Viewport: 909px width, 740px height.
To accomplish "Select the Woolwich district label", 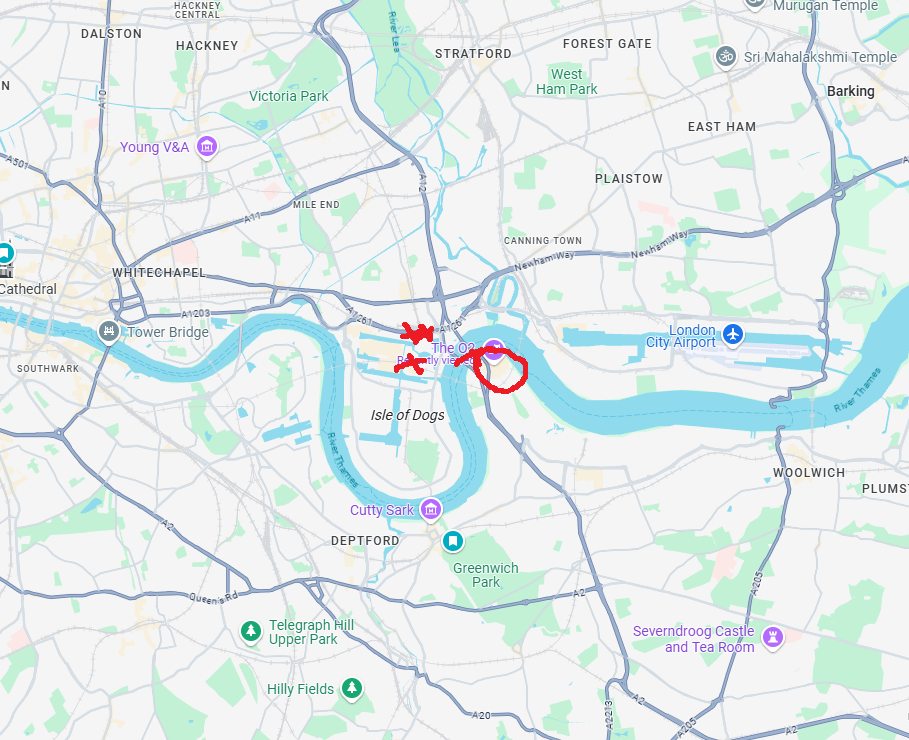I will 809,473.
